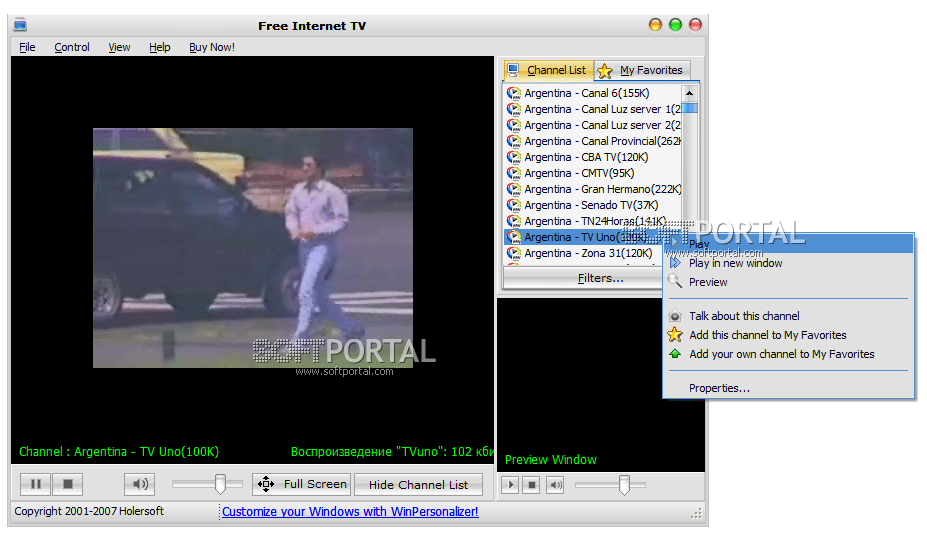Click the double-arrow icon beside Play in new window
Viewport: 927px width, 535px height.
[675, 263]
